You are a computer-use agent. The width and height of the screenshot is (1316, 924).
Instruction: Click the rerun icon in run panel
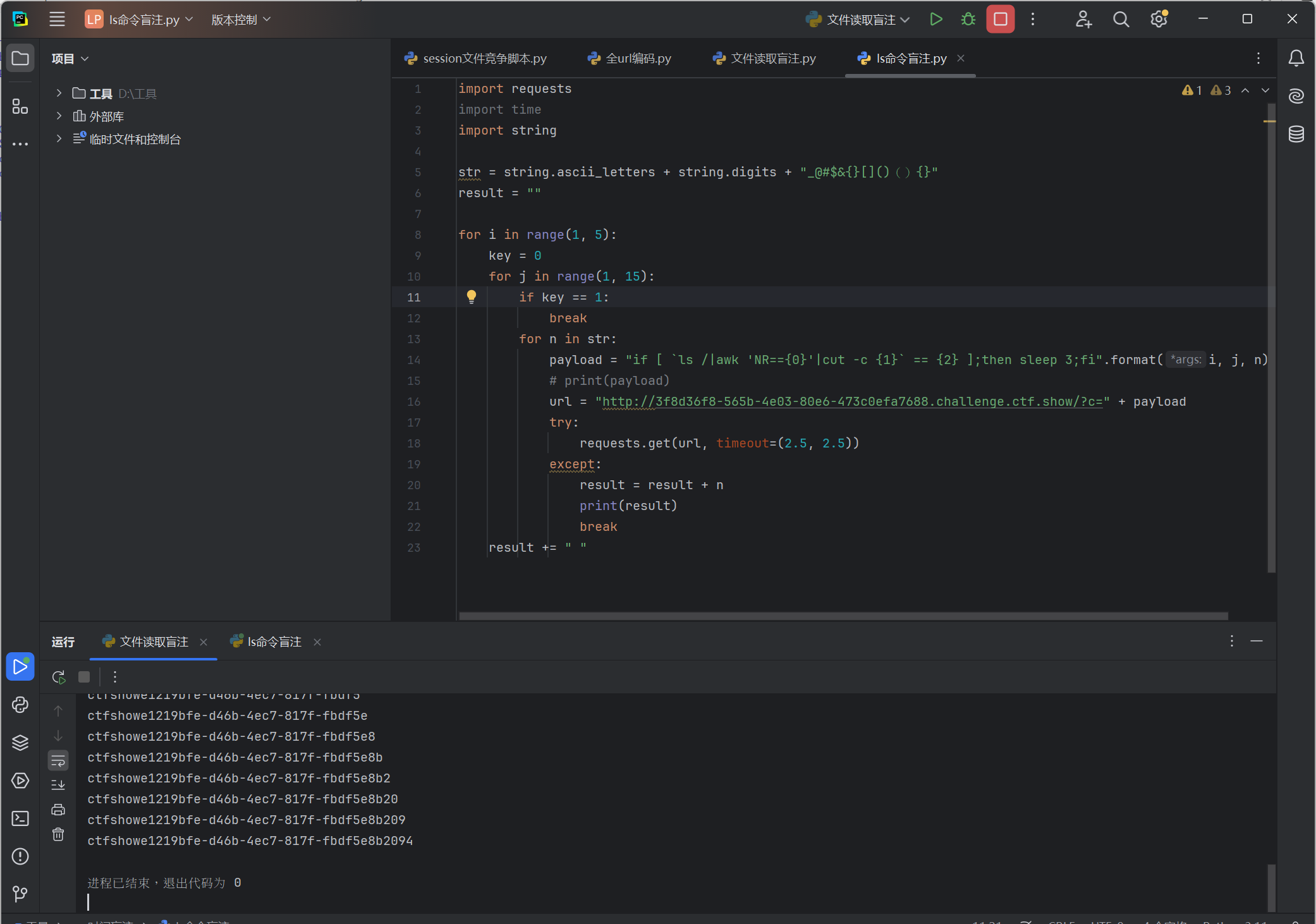pos(59,677)
